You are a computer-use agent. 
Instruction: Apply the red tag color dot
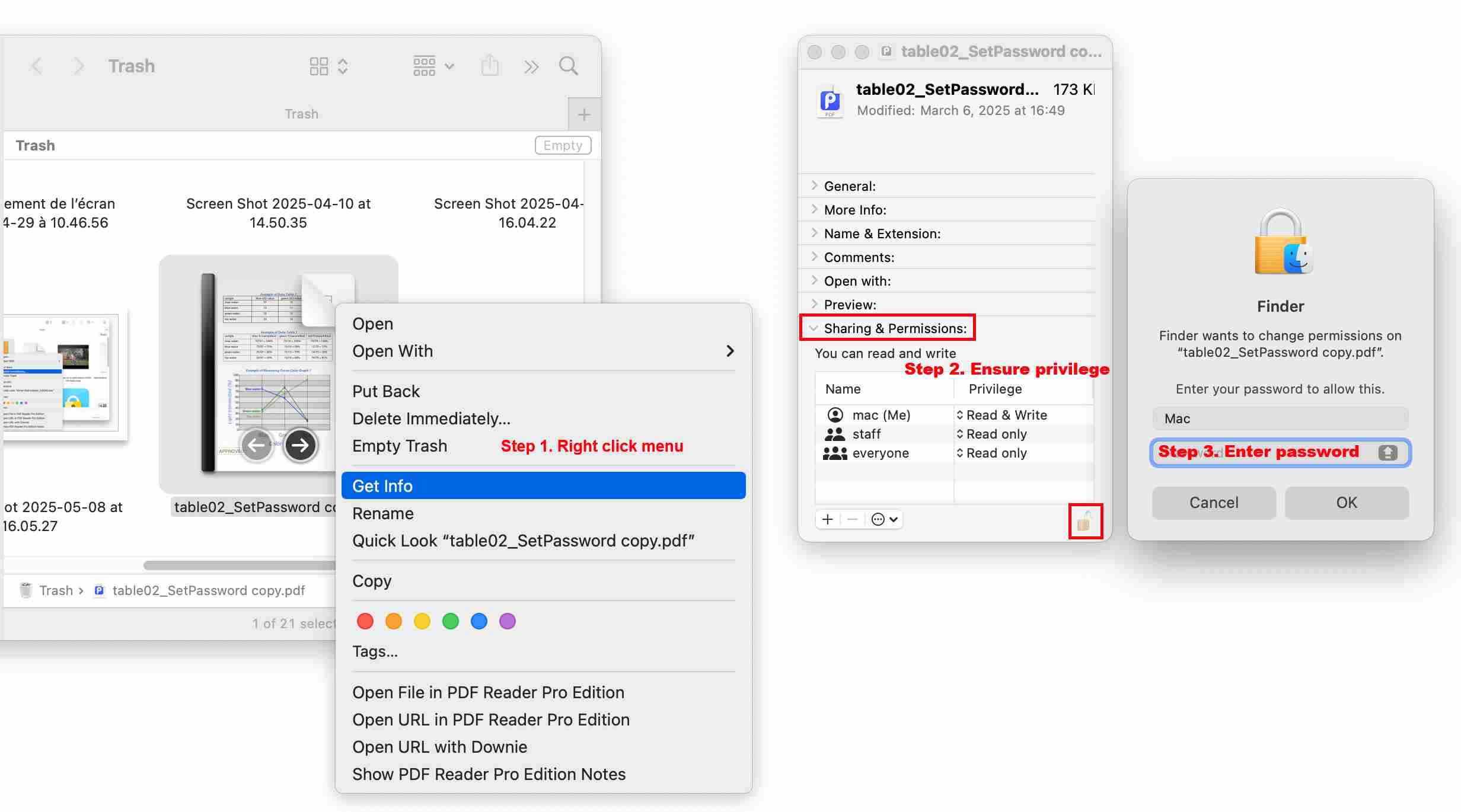[x=365, y=621]
